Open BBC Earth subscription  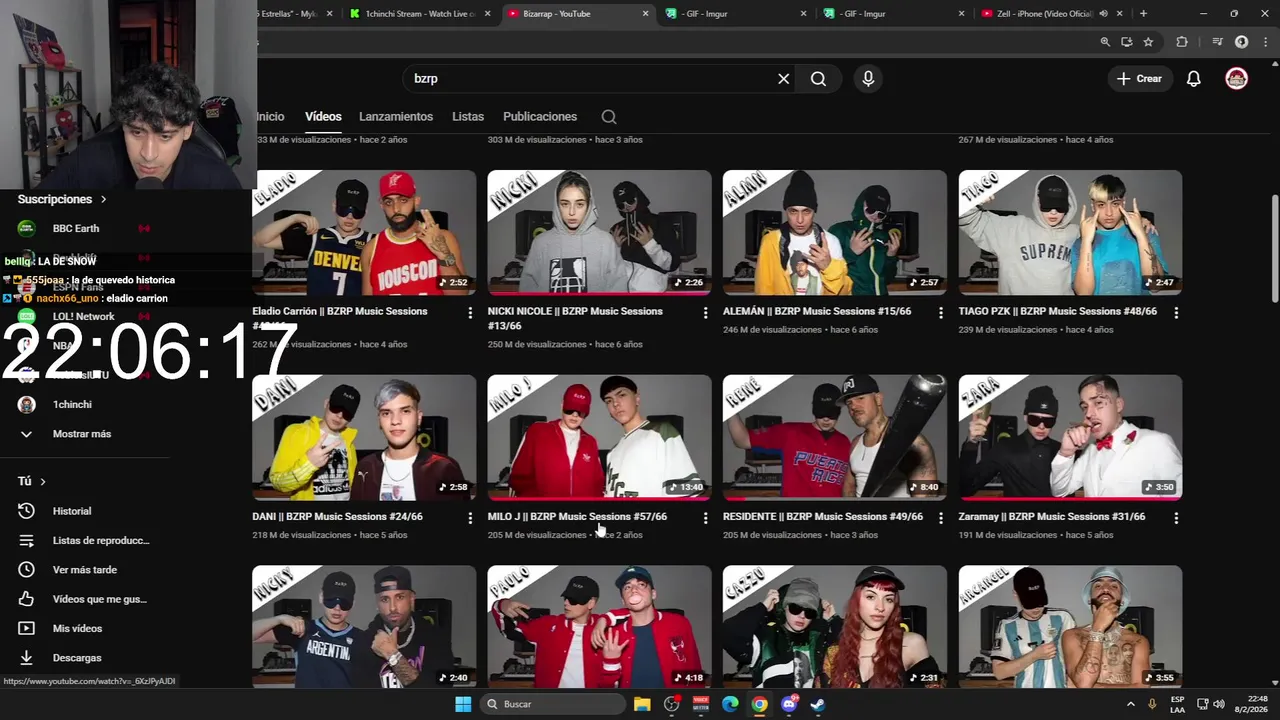[76, 229]
